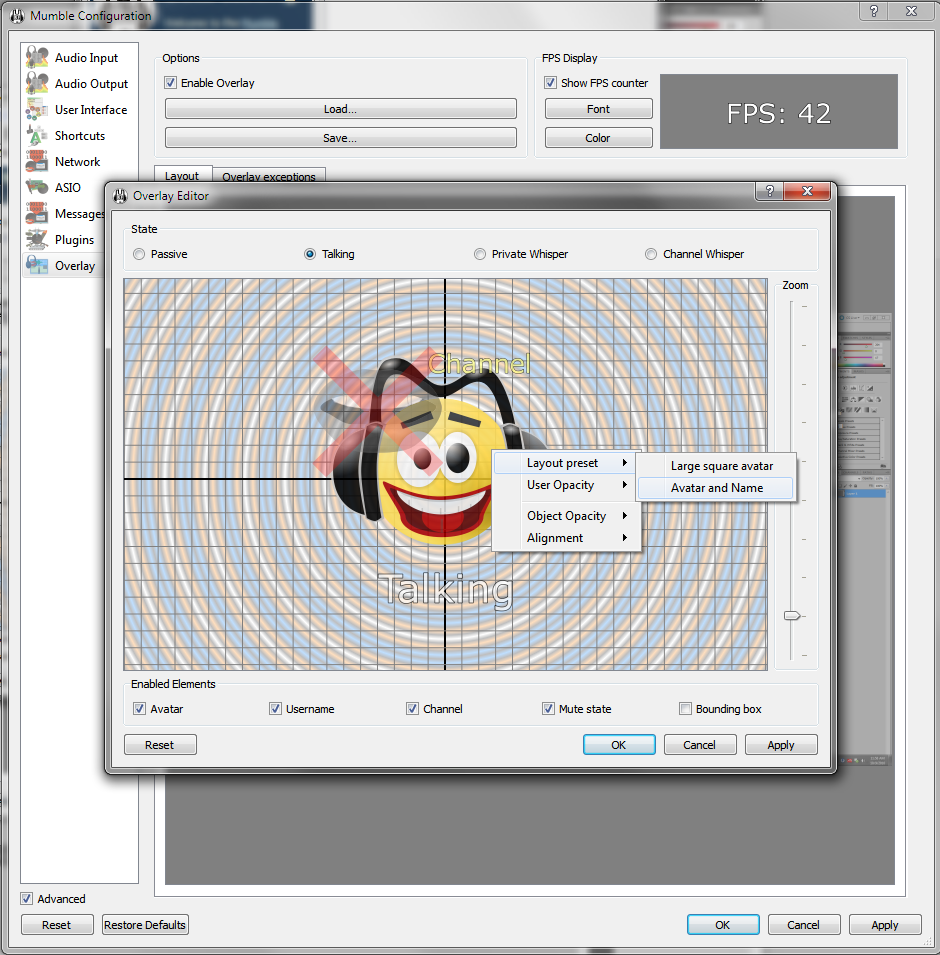Select the Passive state radio button
Image resolution: width=940 pixels, height=955 pixels.
(140, 254)
